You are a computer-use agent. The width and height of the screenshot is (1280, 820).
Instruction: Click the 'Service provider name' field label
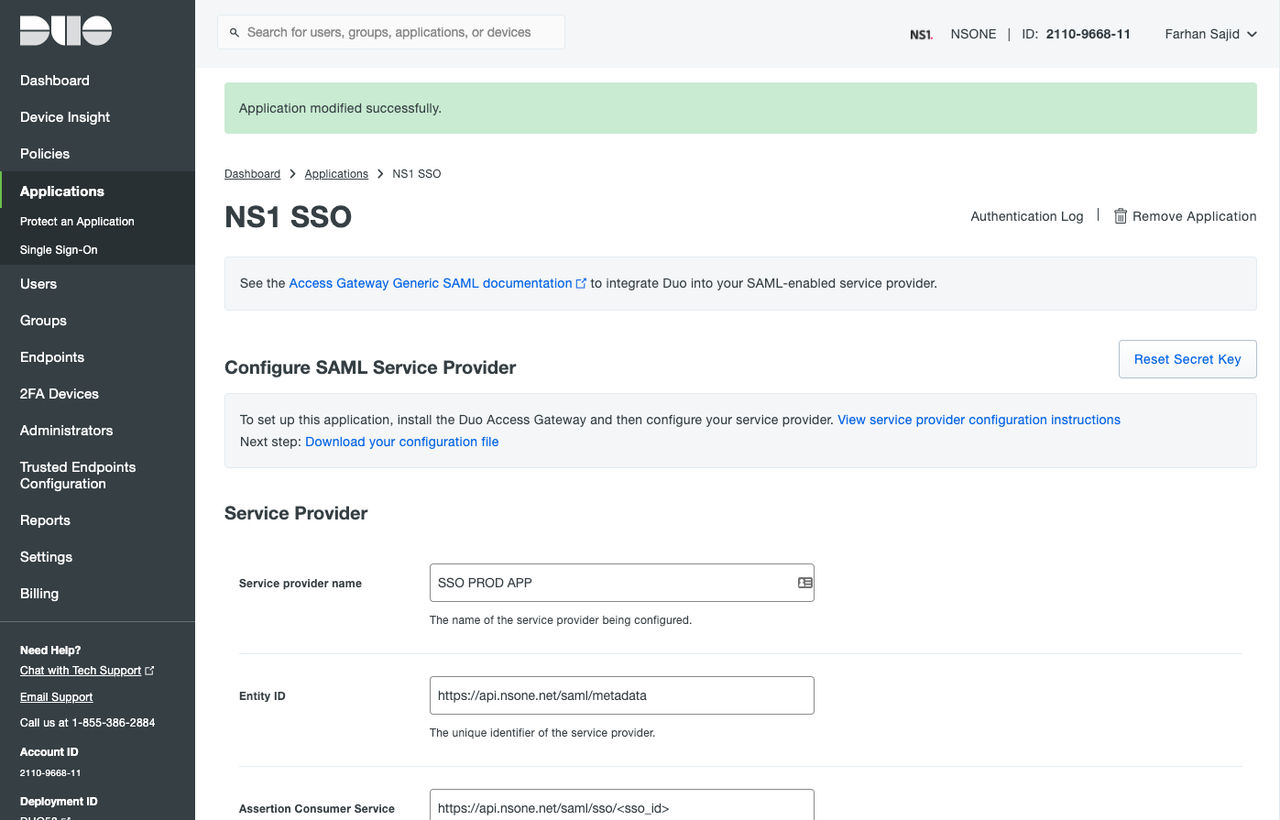(300, 584)
